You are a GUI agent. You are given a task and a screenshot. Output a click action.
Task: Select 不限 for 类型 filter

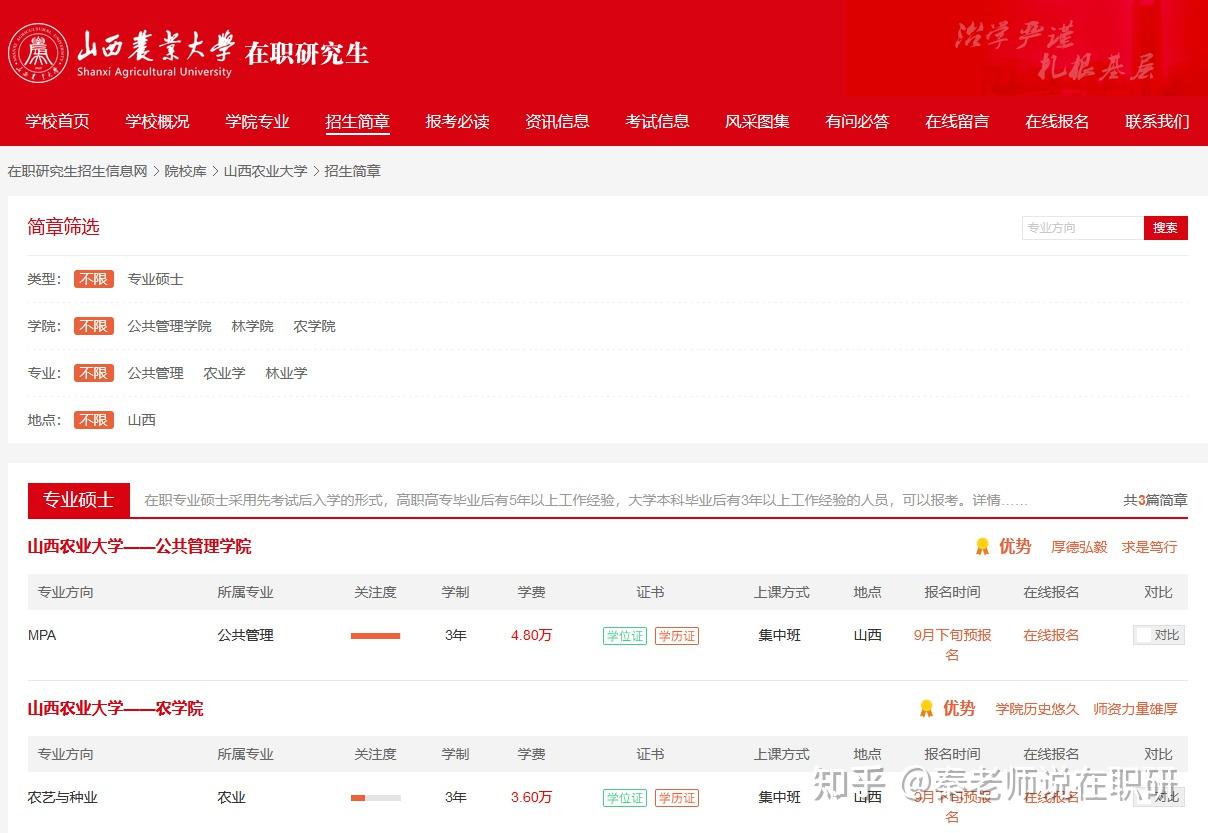click(x=94, y=279)
